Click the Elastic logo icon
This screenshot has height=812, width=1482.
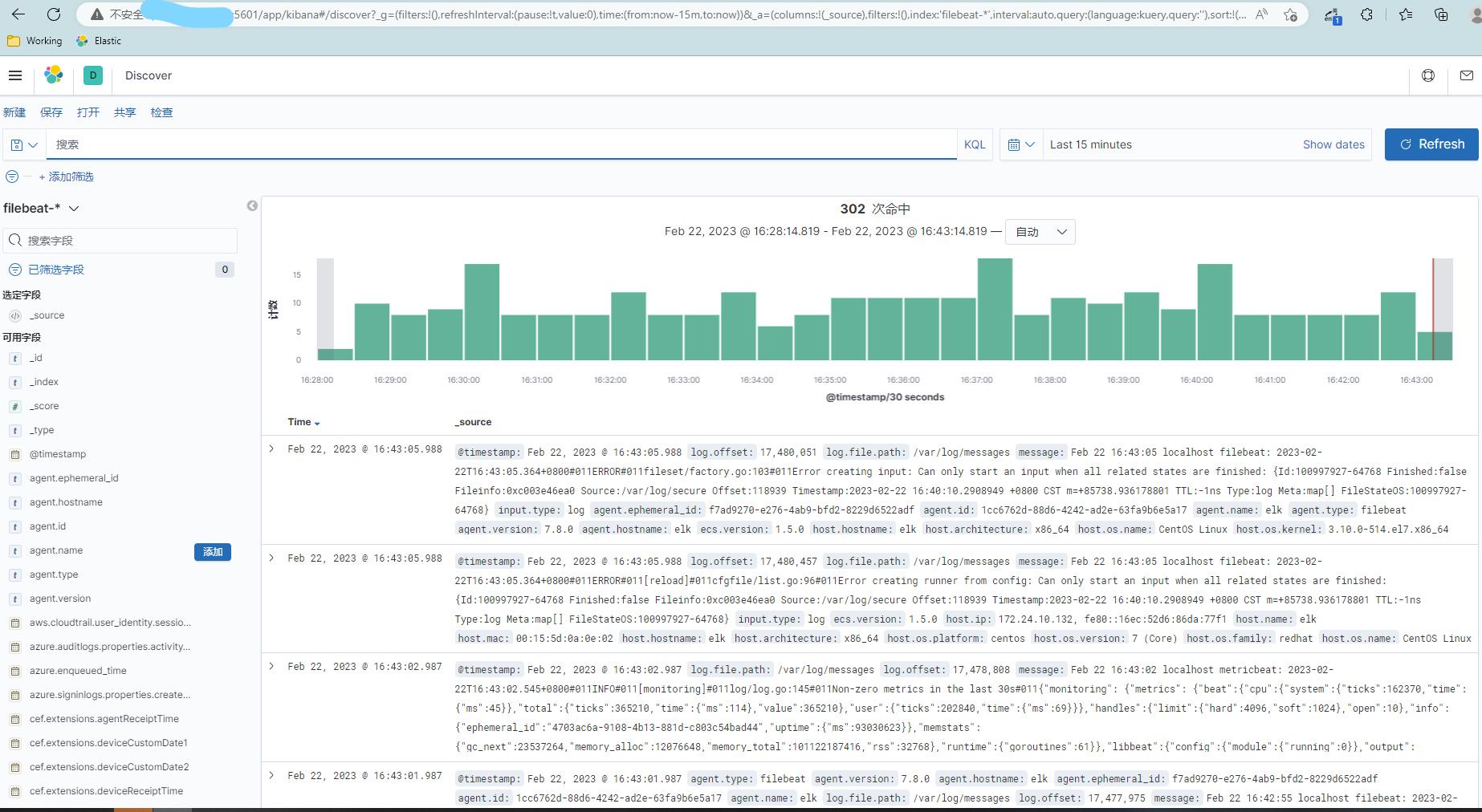(54, 75)
